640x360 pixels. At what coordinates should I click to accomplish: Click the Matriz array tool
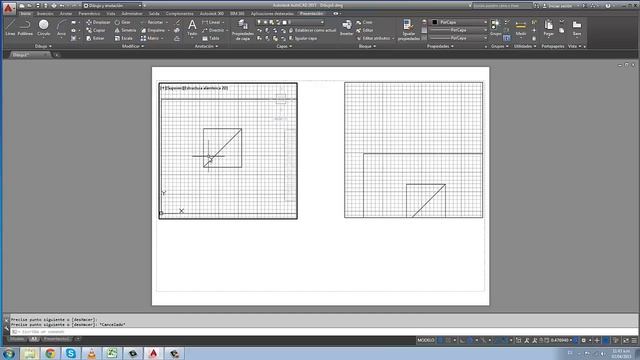click(150, 38)
